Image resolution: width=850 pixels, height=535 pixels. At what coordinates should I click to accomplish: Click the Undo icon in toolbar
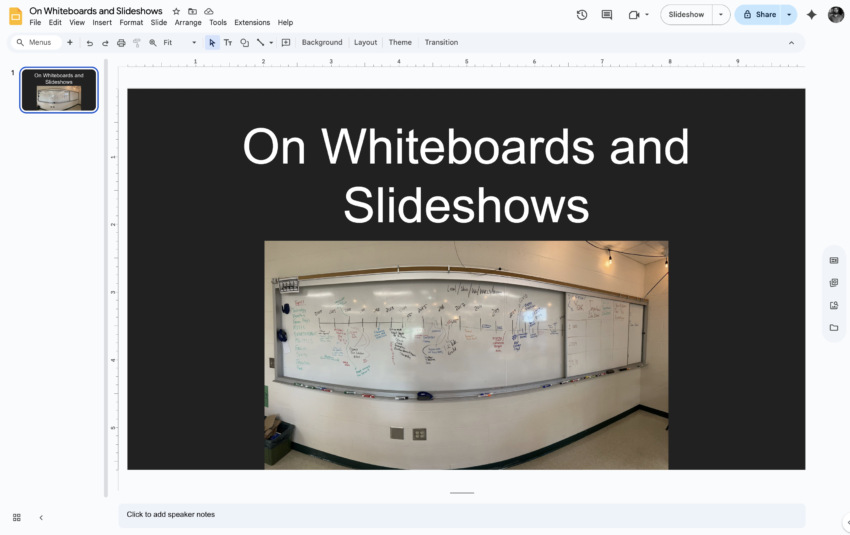90,43
